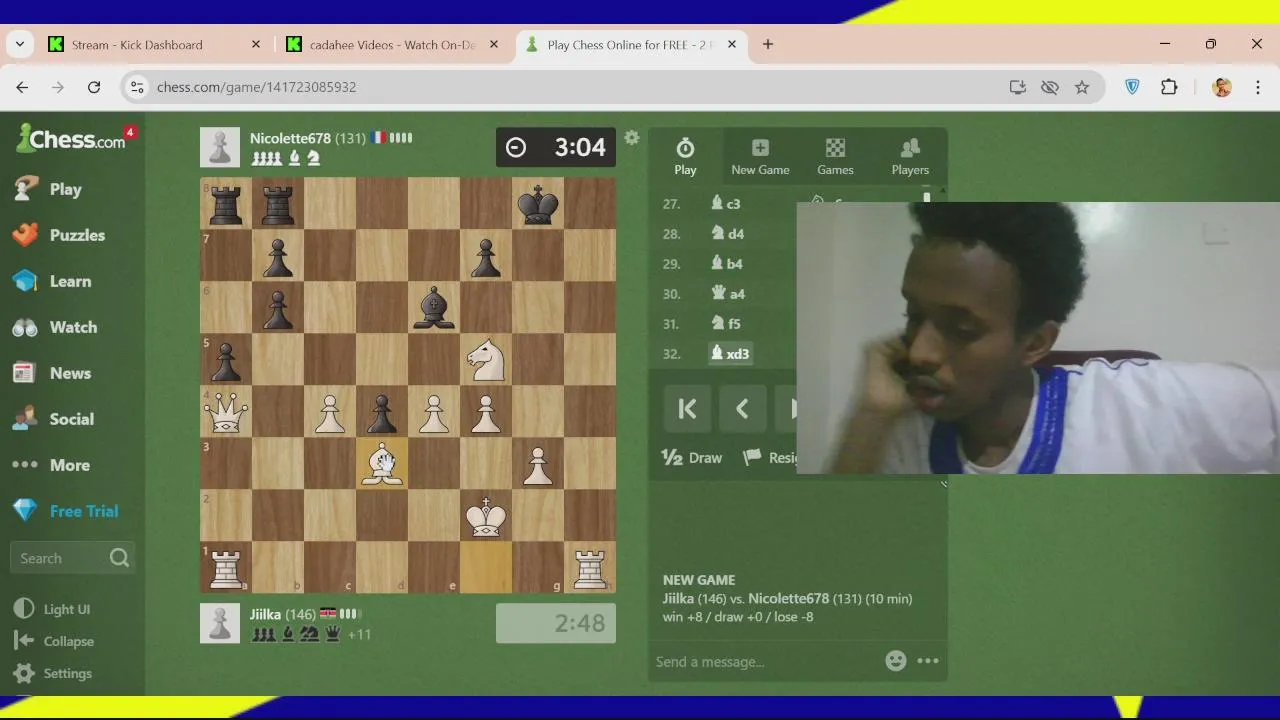1280x720 pixels.
Task: Open browser extensions puzzle icon
Action: [x=1169, y=87]
